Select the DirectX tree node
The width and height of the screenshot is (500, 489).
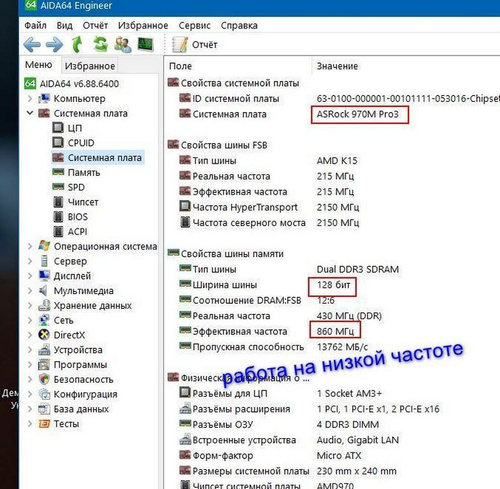coord(69,335)
